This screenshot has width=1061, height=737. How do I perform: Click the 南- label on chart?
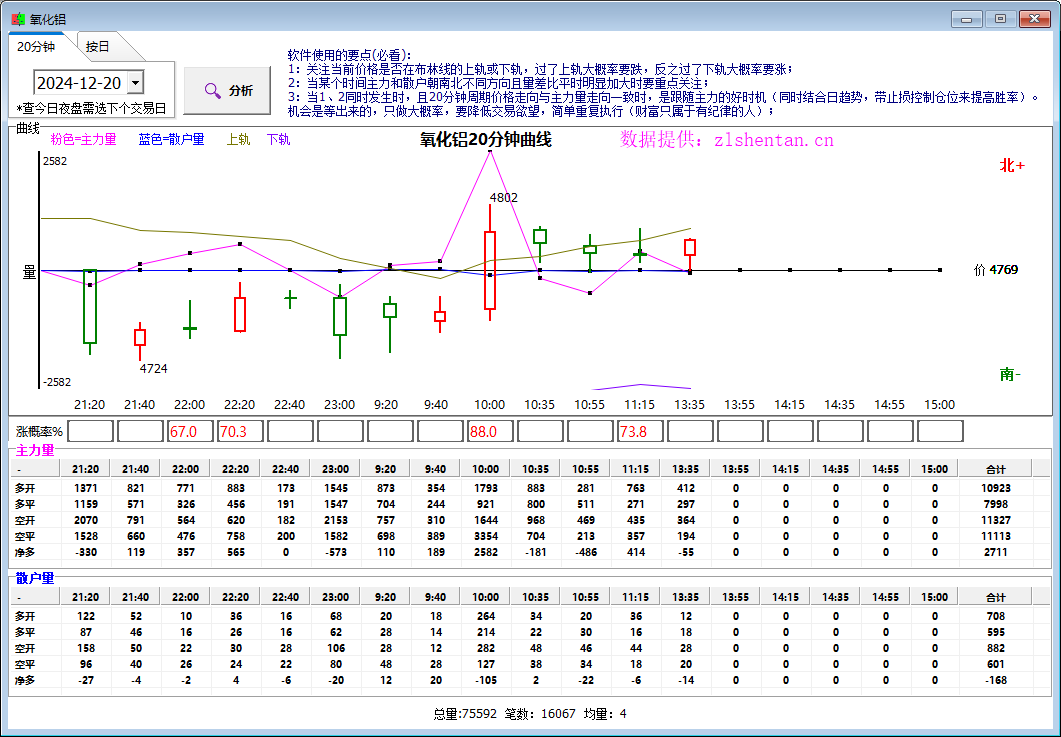click(x=1010, y=374)
